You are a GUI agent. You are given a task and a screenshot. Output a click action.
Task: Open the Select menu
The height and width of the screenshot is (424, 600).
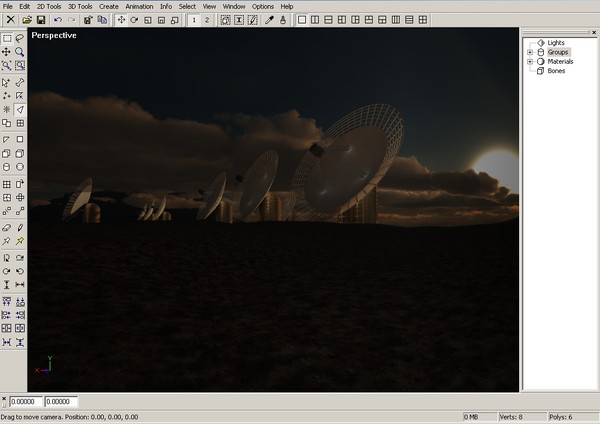[187, 7]
